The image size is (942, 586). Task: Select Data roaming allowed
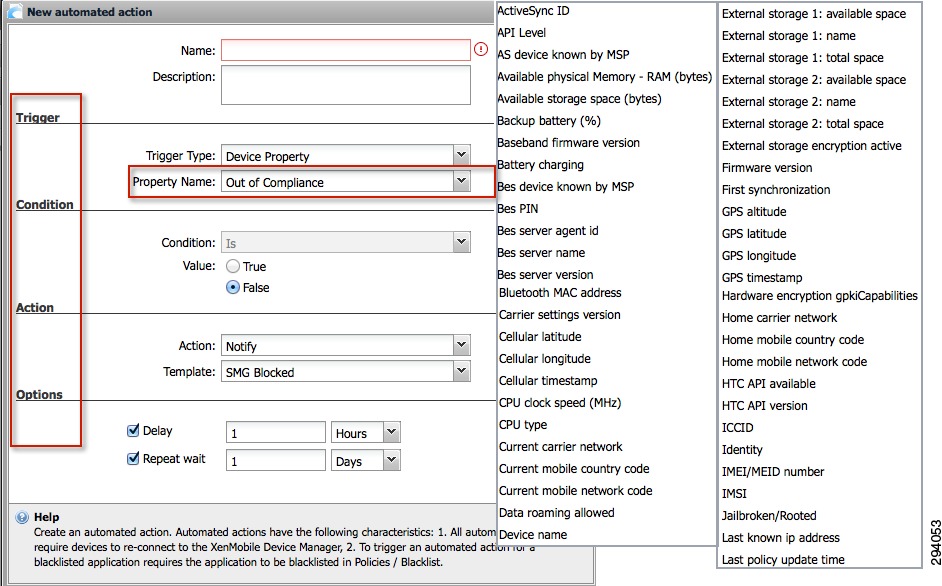coord(557,513)
